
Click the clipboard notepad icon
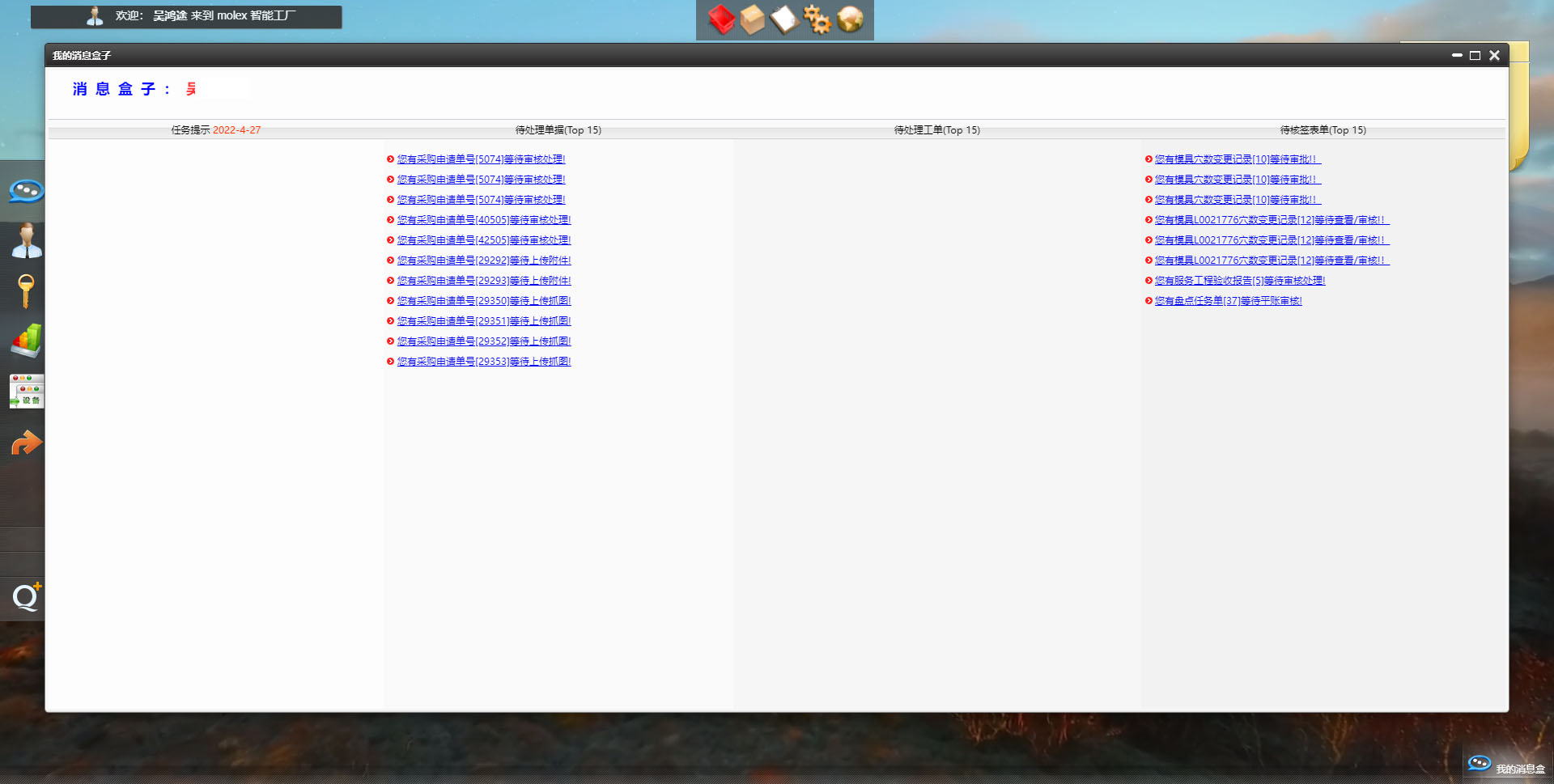[784, 19]
